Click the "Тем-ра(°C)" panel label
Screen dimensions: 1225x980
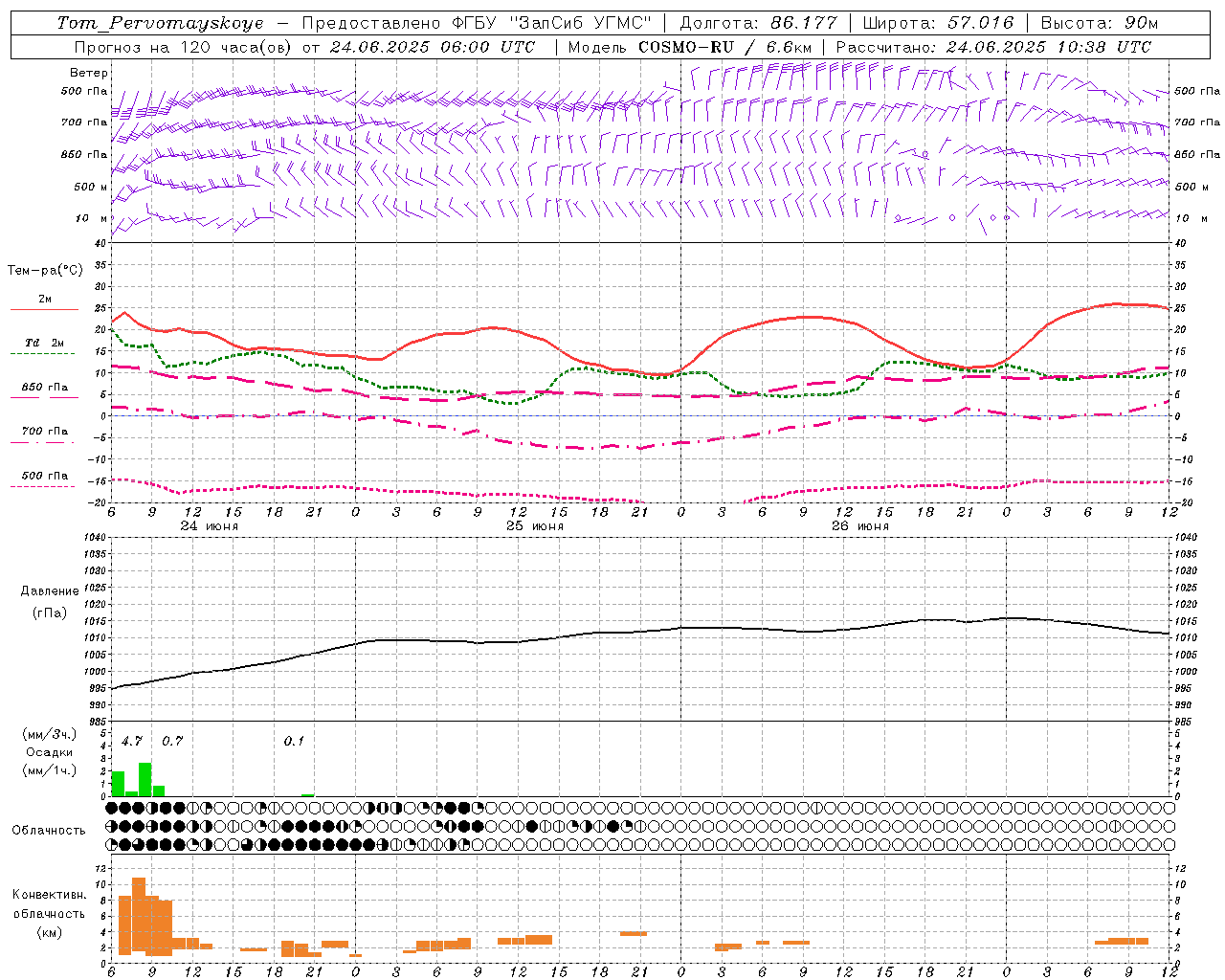pyautogui.click(x=45, y=271)
